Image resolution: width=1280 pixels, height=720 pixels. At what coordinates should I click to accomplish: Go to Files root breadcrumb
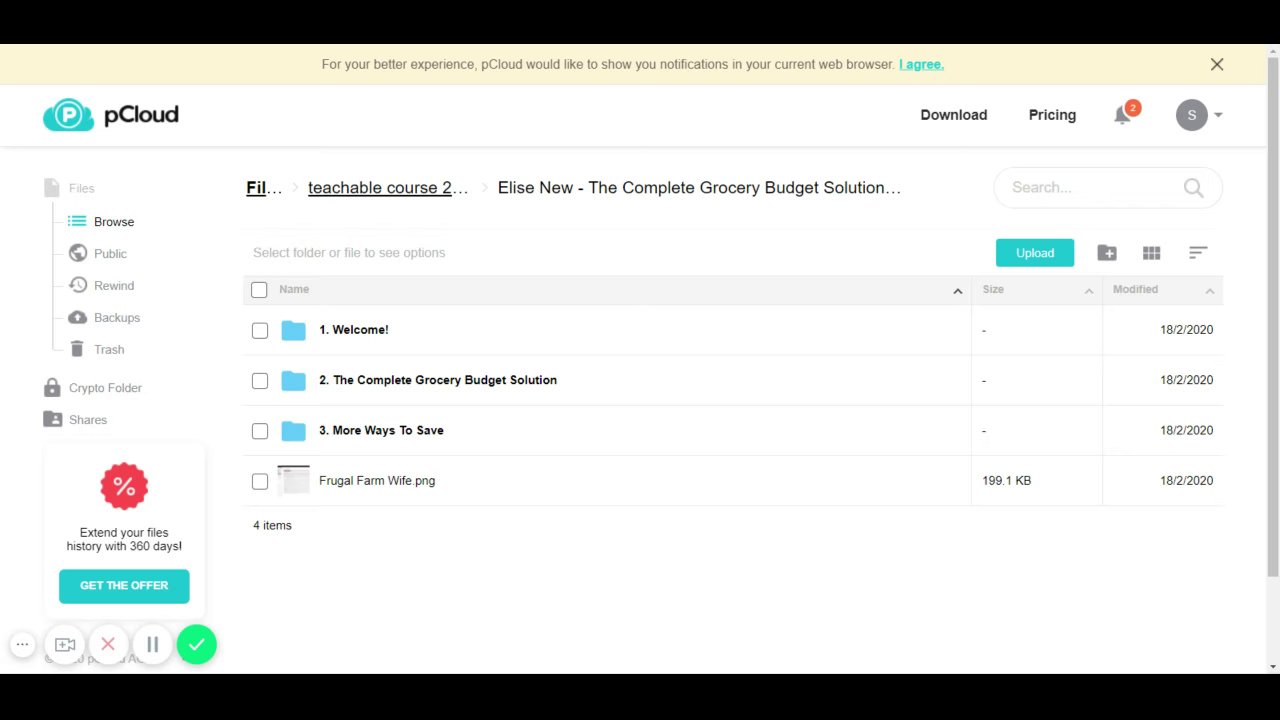tap(264, 188)
